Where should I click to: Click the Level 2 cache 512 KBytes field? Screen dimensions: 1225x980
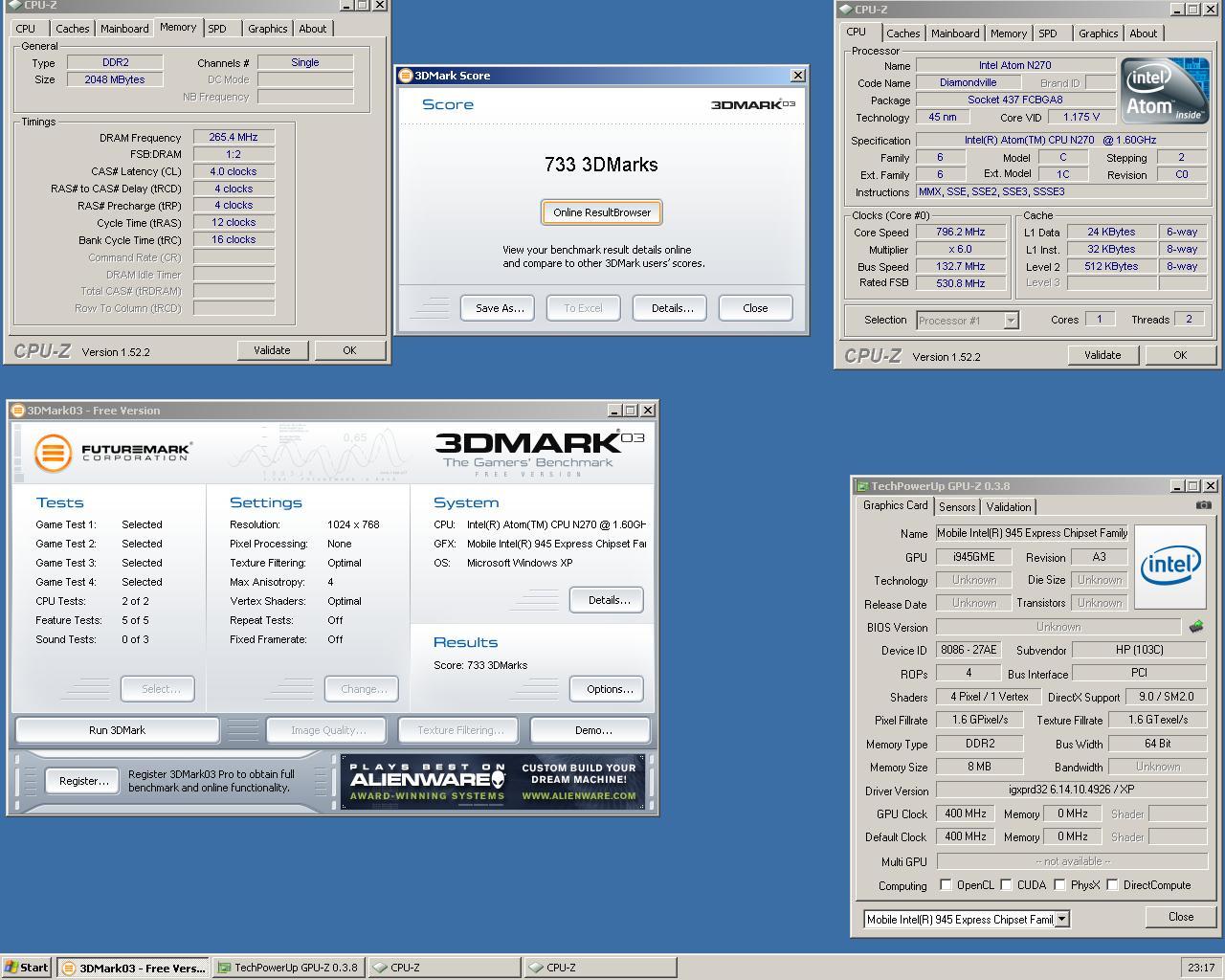click(x=1111, y=266)
